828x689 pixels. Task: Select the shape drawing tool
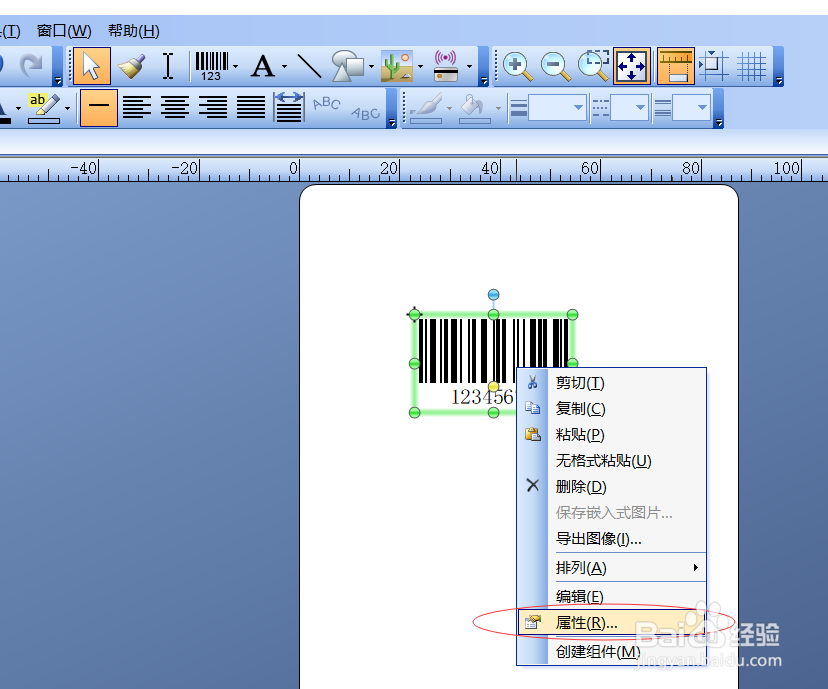pos(347,66)
